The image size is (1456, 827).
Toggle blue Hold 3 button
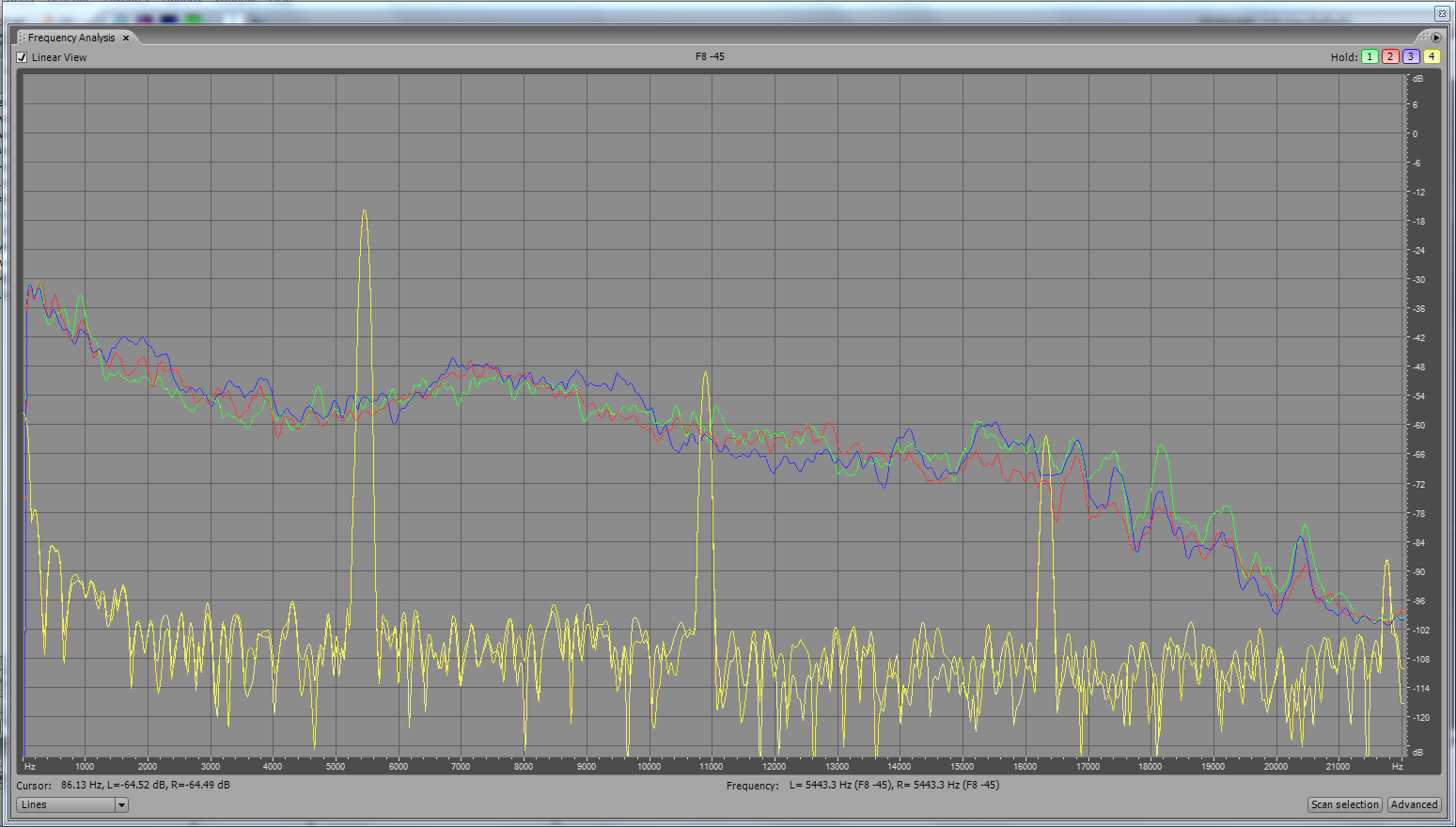(x=1411, y=56)
